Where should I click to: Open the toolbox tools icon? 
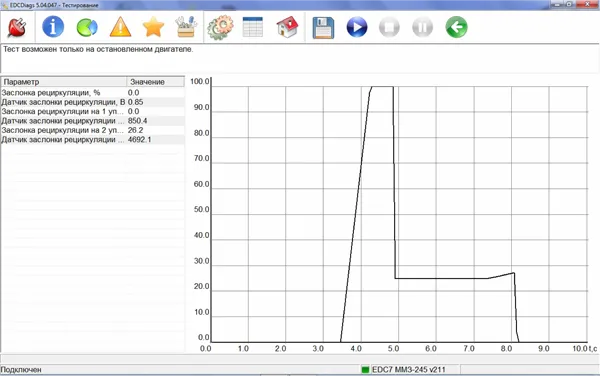(186, 27)
